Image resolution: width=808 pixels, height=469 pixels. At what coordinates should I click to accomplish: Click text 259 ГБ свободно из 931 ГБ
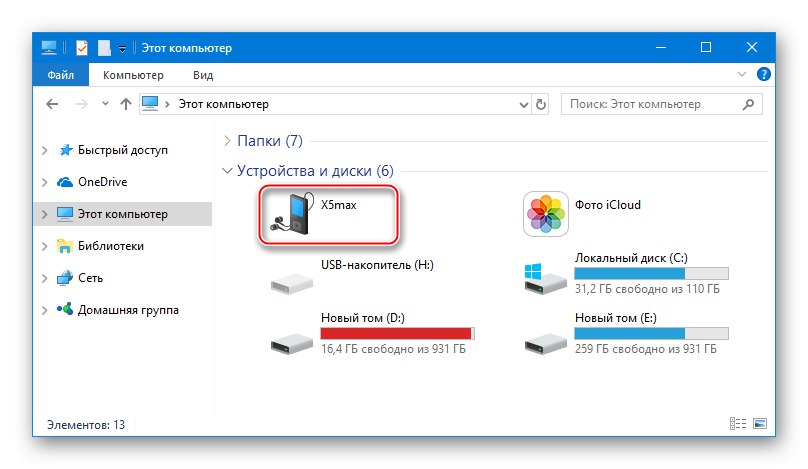click(646, 349)
